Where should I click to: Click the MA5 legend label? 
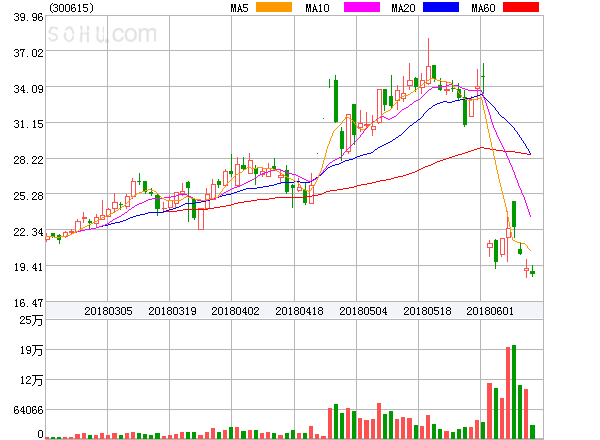point(239,8)
